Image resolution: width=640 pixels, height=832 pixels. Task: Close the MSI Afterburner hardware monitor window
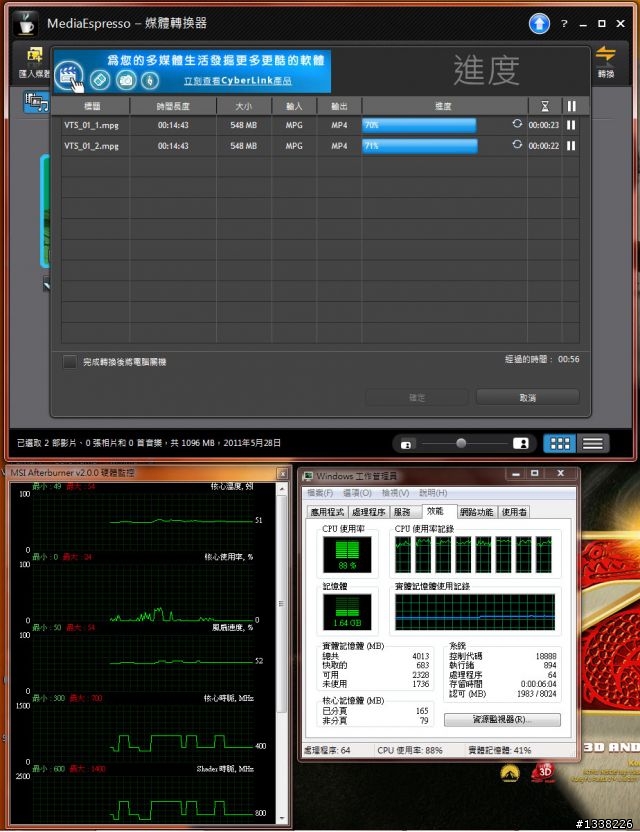282,473
